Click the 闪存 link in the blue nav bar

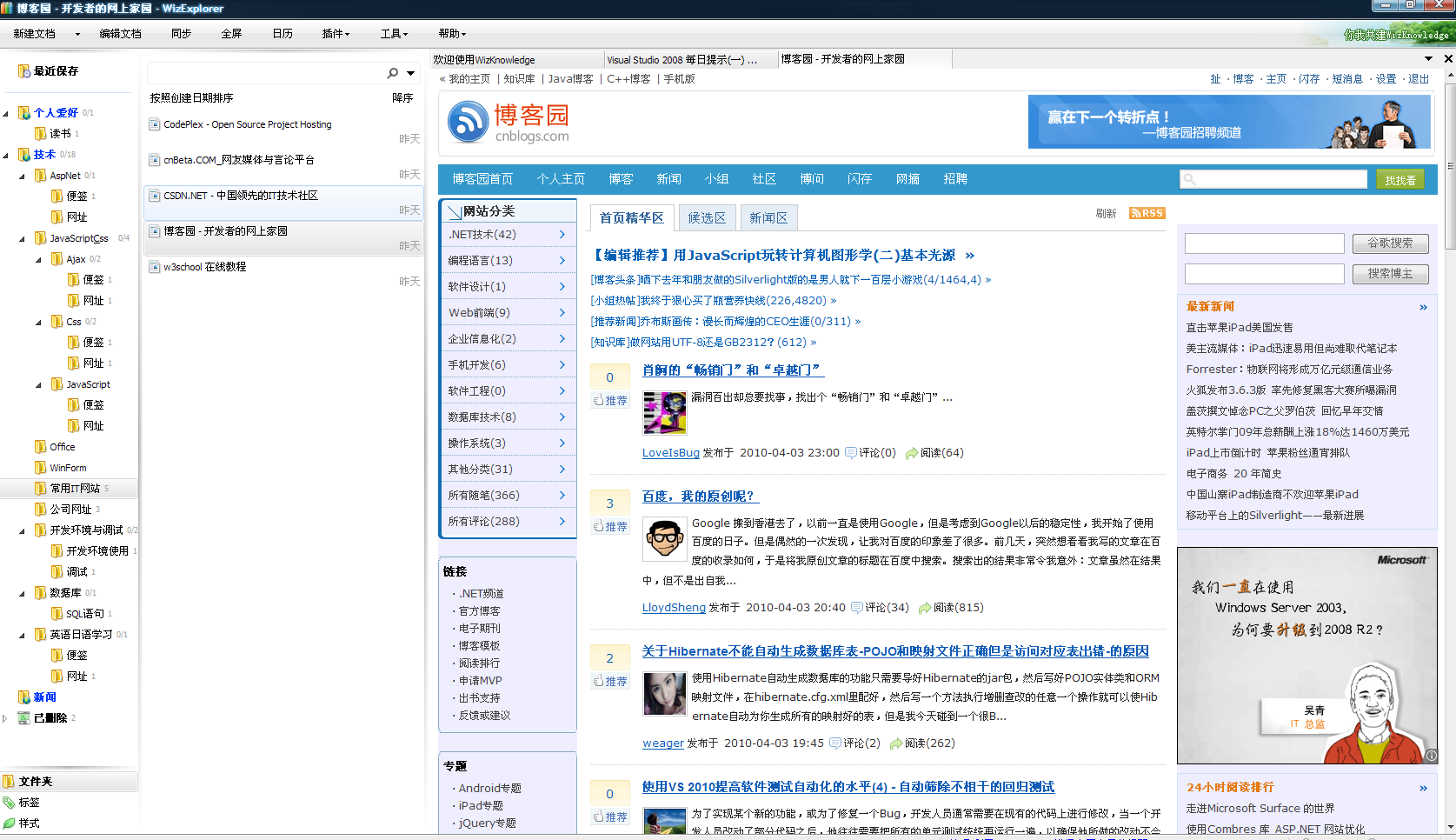pos(860,178)
